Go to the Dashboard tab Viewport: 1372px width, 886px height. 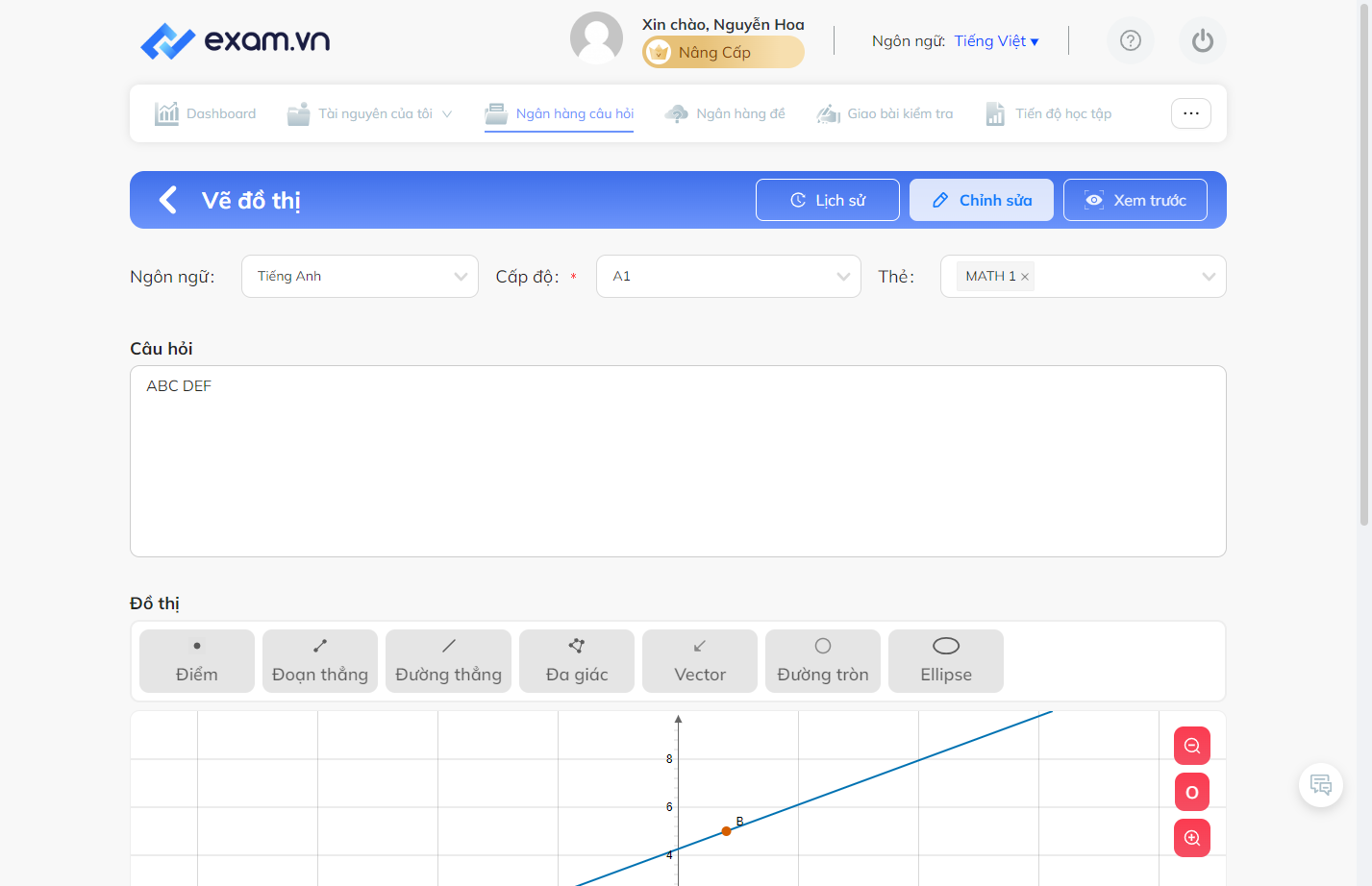[x=206, y=113]
